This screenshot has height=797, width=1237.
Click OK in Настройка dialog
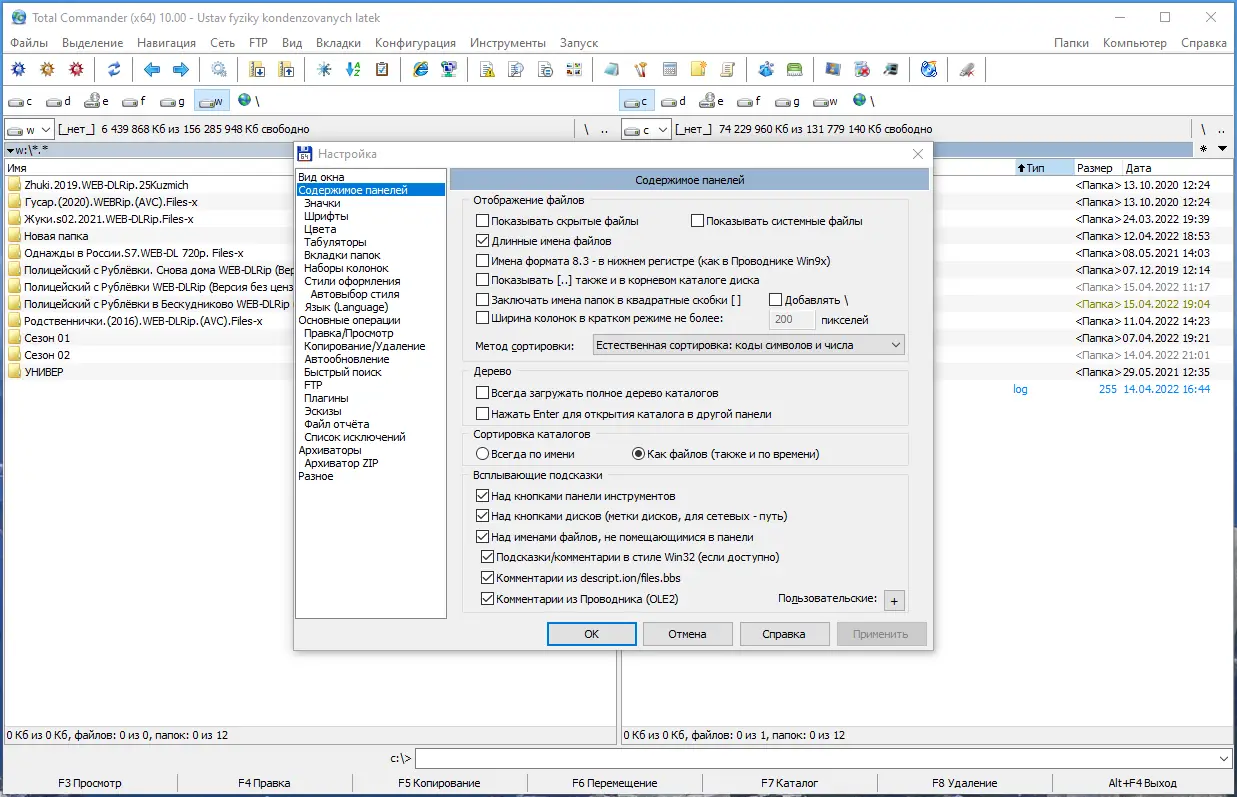coord(591,634)
